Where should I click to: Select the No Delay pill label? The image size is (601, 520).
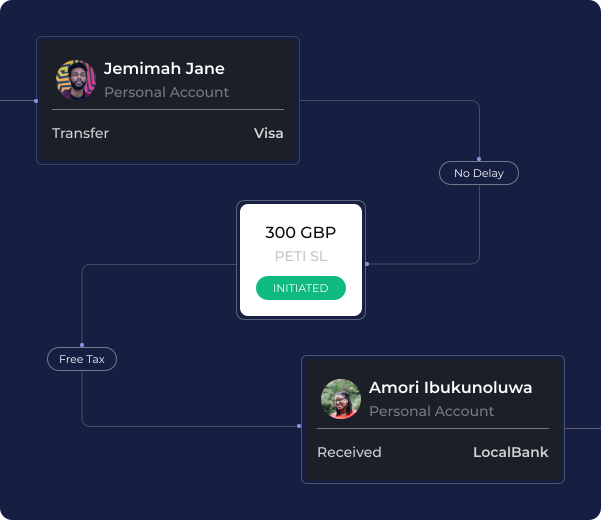(479, 173)
